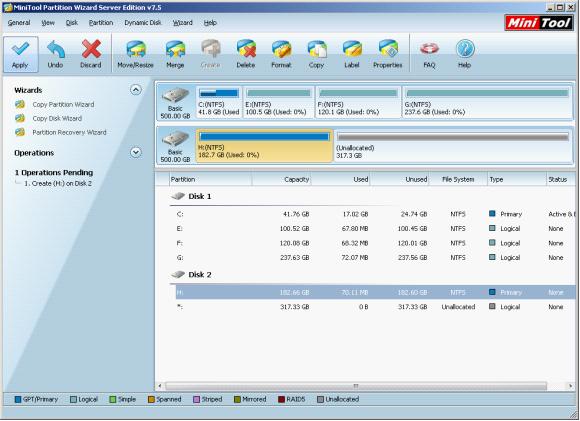
Task: Select C:(NTFS) block in disk map
Action: click(219, 102)
